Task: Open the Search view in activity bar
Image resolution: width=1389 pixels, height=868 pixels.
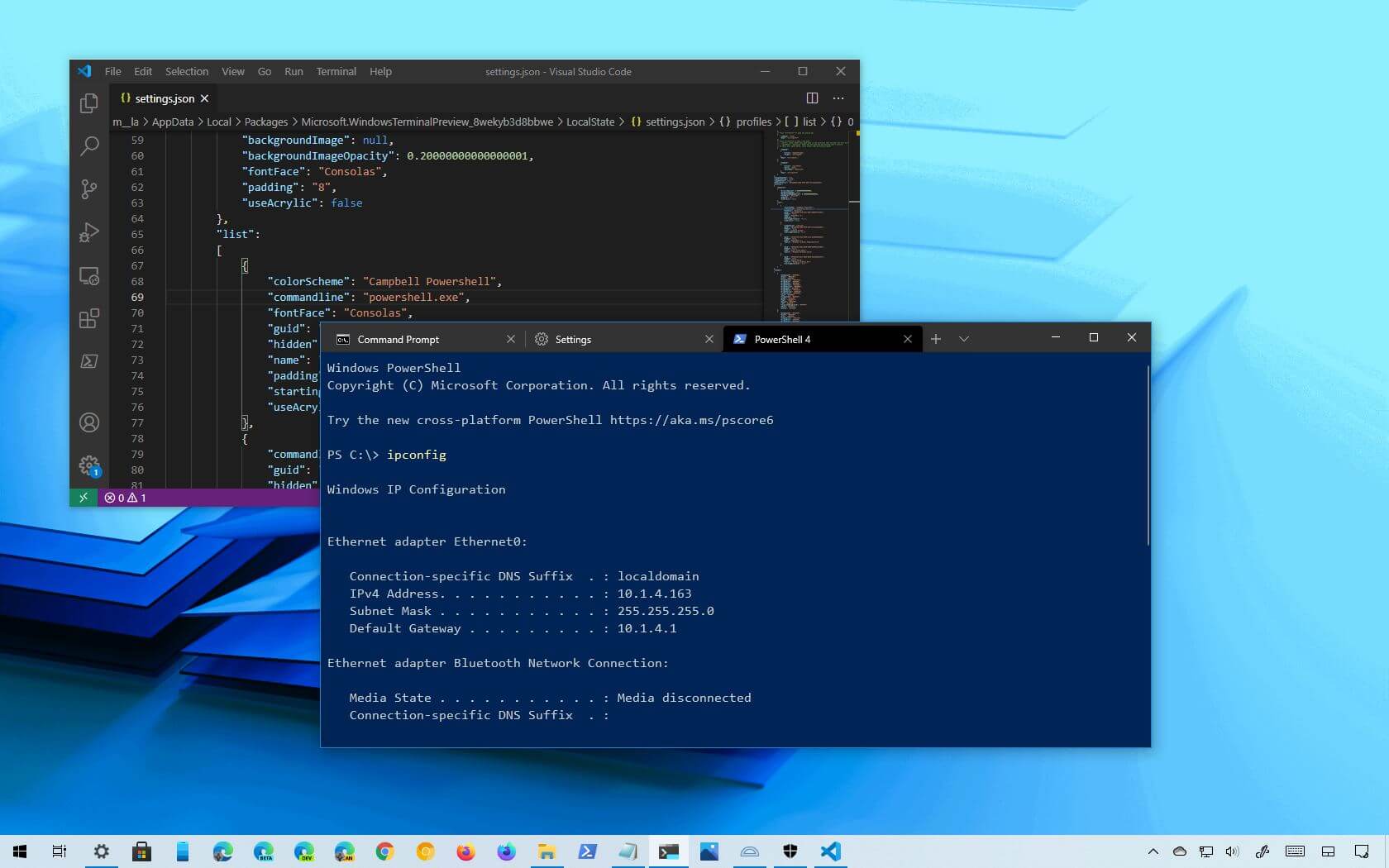Action: (x=89, y=146)
